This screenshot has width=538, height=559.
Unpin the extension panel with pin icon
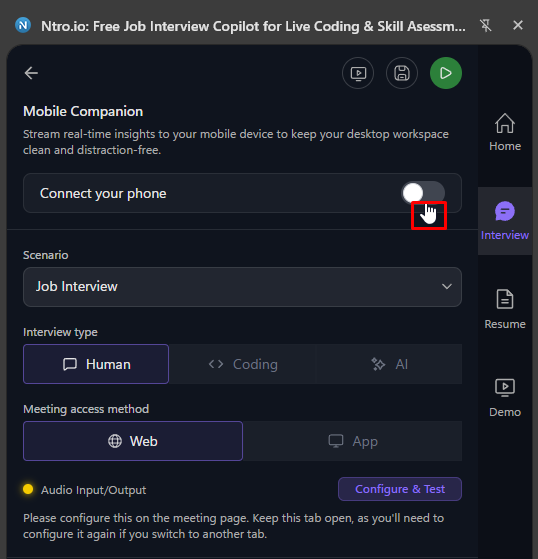(485, 26)
